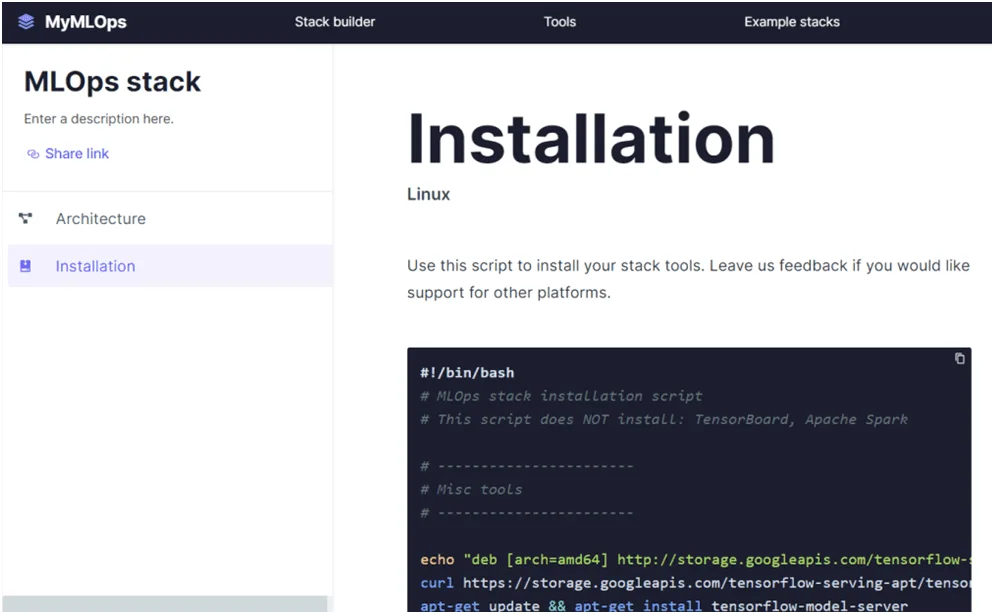Click the Share link text
The width and height of the screenshot is (992, 614).
77,154
